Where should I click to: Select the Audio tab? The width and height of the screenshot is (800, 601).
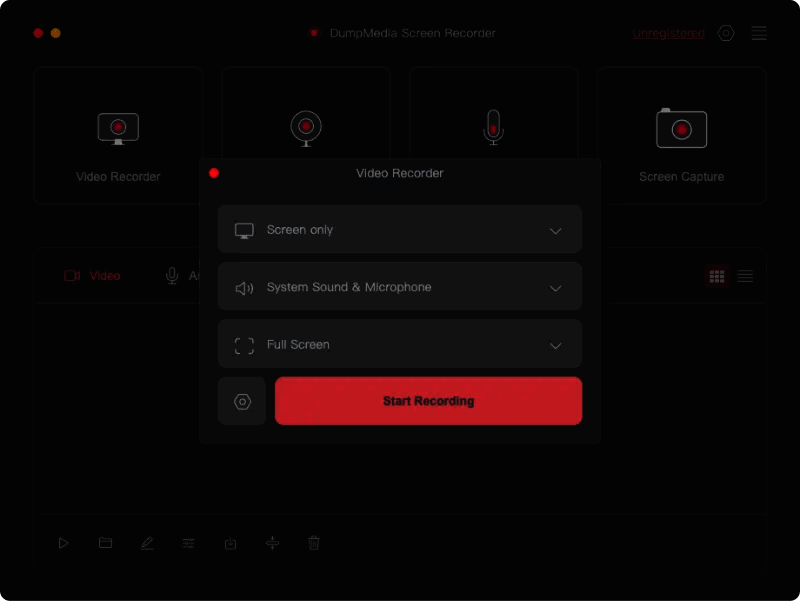(x=185, y=276)
